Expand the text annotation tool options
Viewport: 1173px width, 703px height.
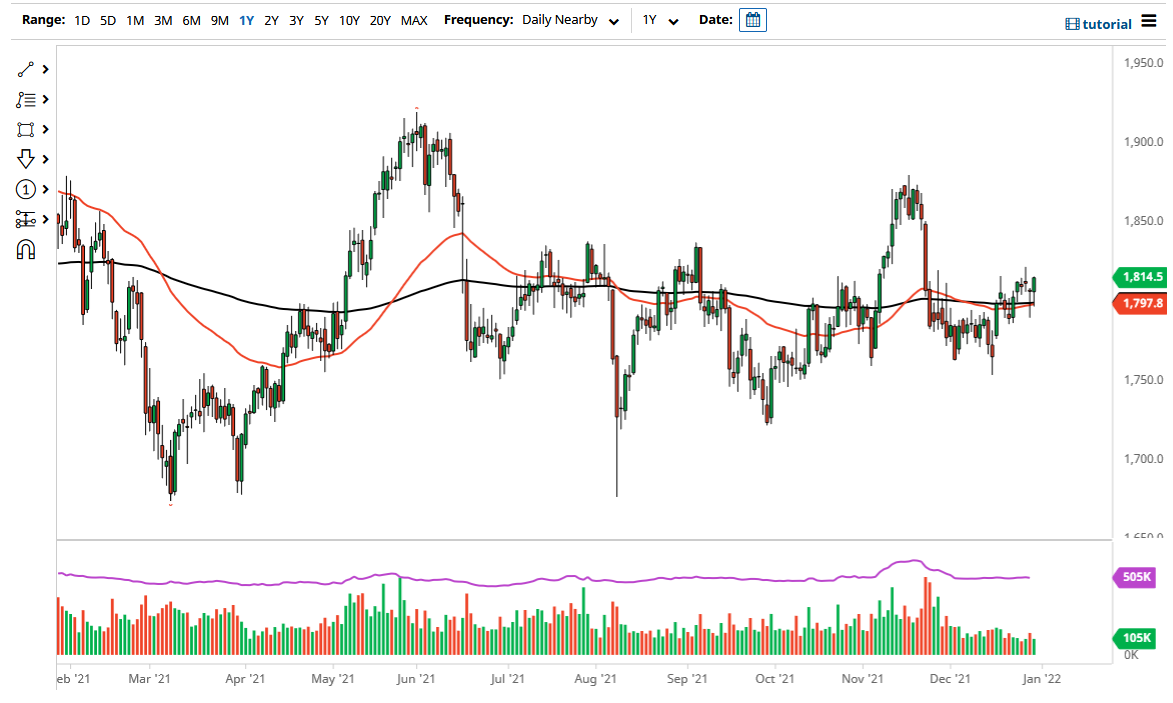pyautogui.click(x=46, y=99)
